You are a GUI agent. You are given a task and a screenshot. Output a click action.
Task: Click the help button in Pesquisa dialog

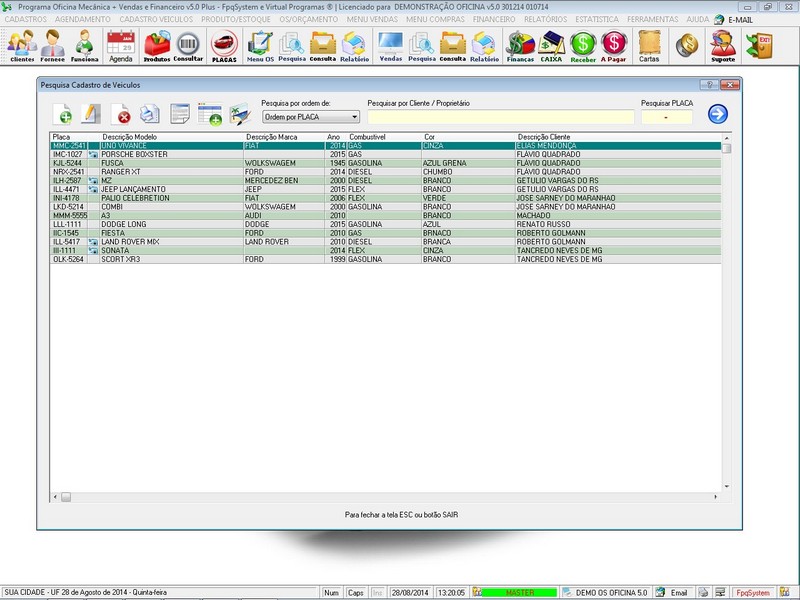pos(709,85)
